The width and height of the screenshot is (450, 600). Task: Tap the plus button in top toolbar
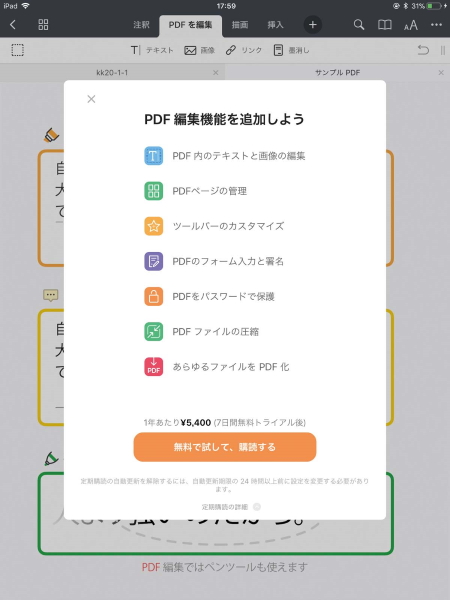click(313, 25)
